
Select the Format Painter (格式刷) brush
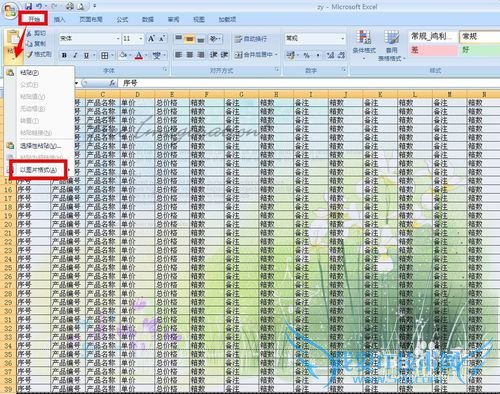point(39,54)
